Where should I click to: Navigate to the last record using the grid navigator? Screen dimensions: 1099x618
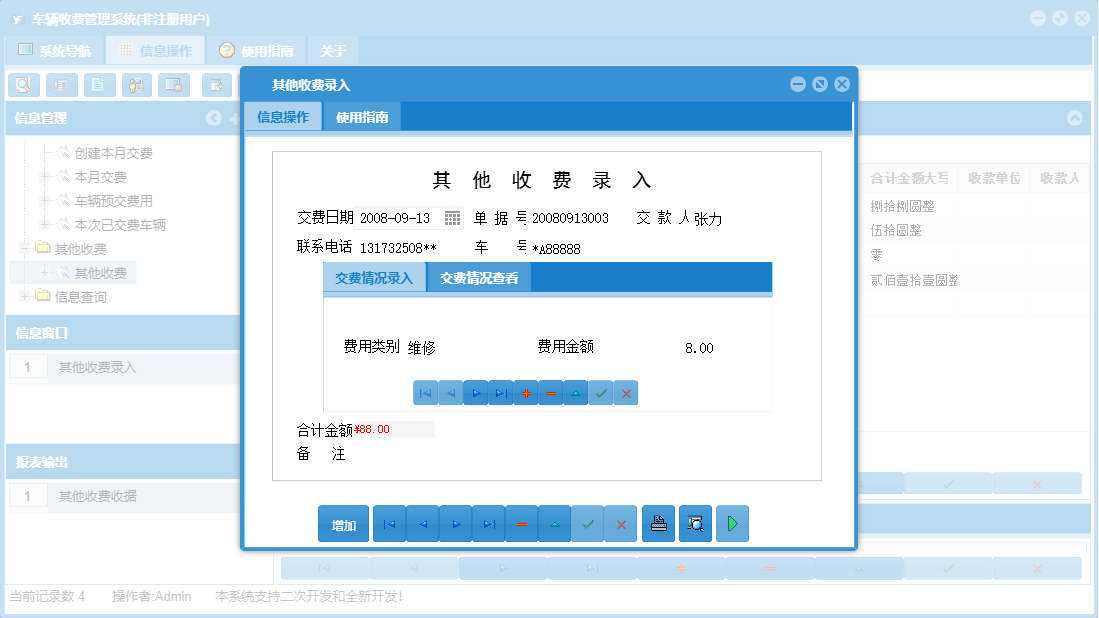pyautogui.click(x=501, y=392)
